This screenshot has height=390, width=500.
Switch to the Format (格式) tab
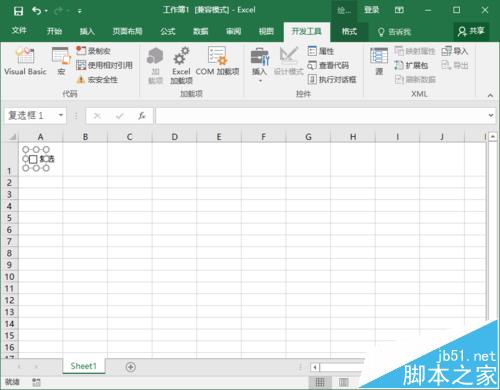click(x=349, y=32)
